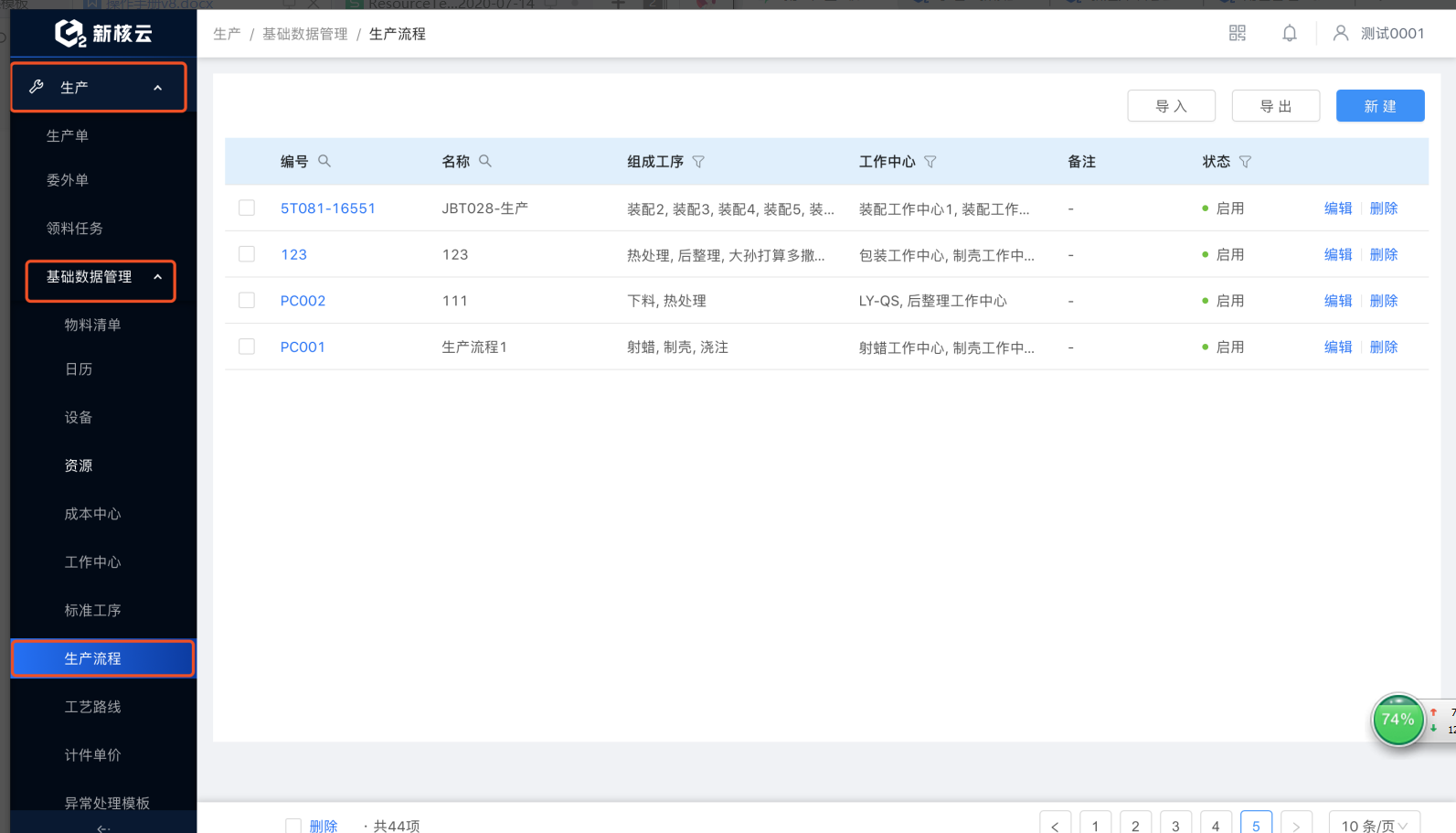Open 日历 in the sidebar

click(79, 368)
